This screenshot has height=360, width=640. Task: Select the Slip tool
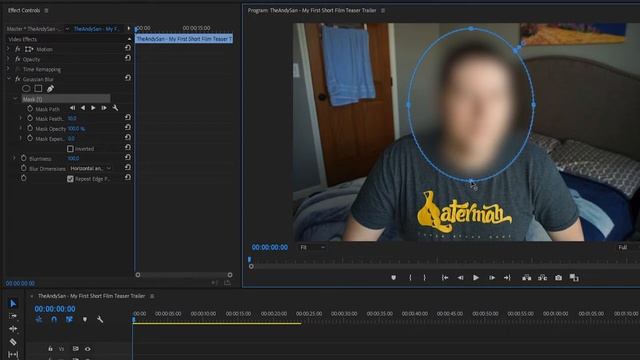13,354
